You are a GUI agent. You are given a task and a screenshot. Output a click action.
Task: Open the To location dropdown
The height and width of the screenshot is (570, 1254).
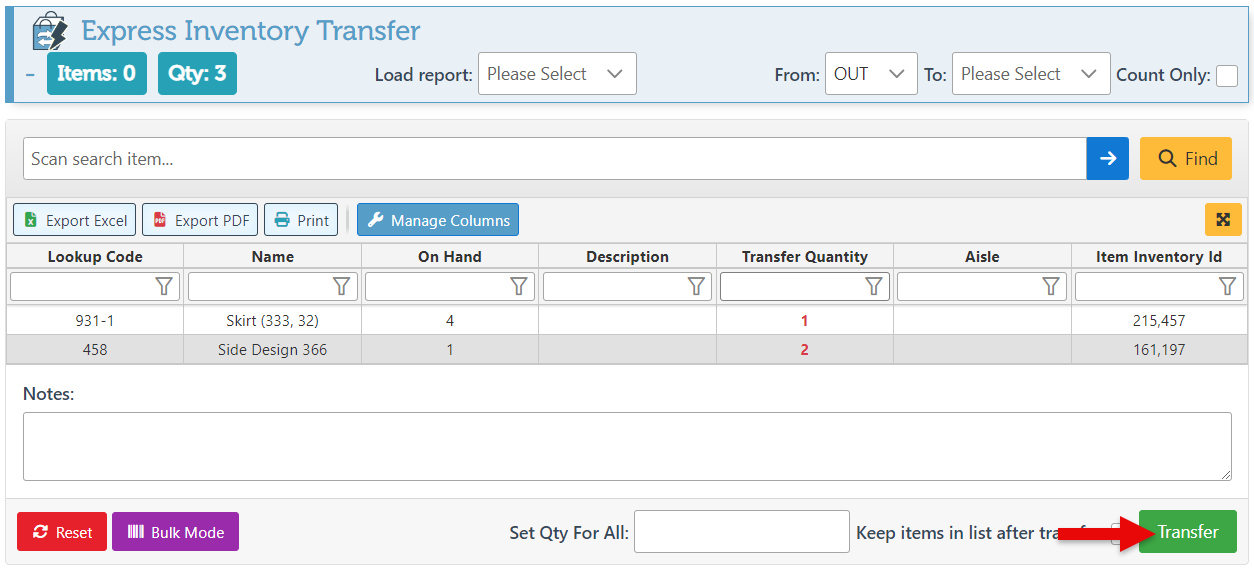tap(1030, 74)
